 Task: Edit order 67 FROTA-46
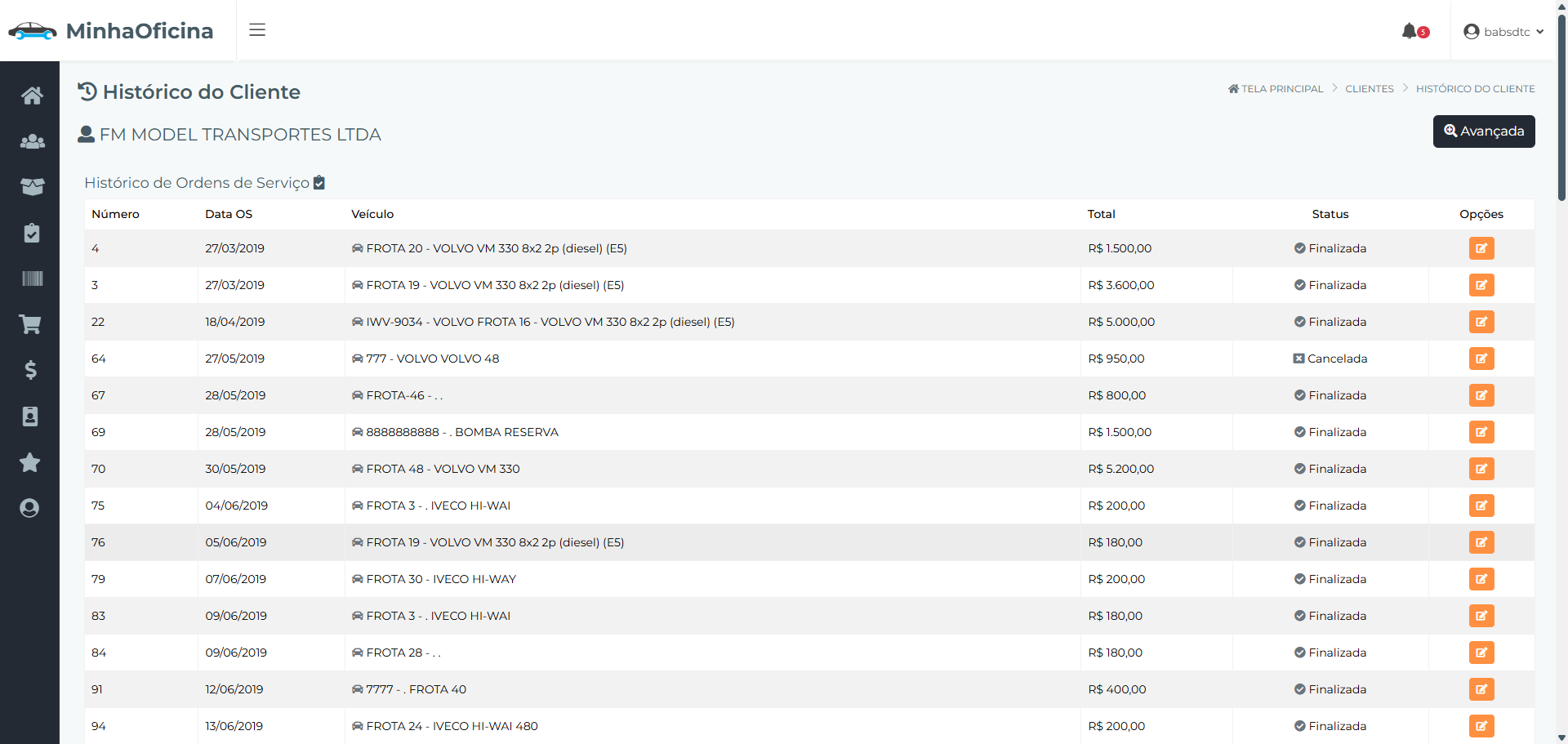click(1481, 395)
